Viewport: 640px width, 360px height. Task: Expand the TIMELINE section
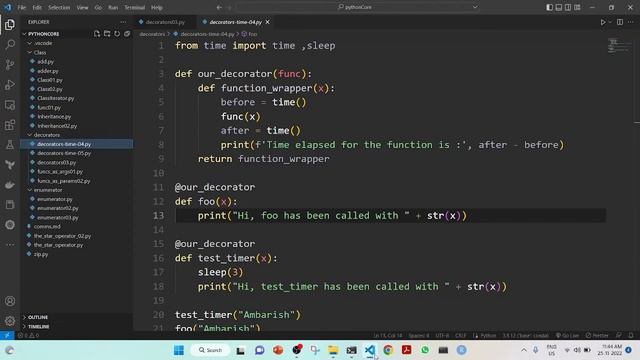click(x=77, y=327)
